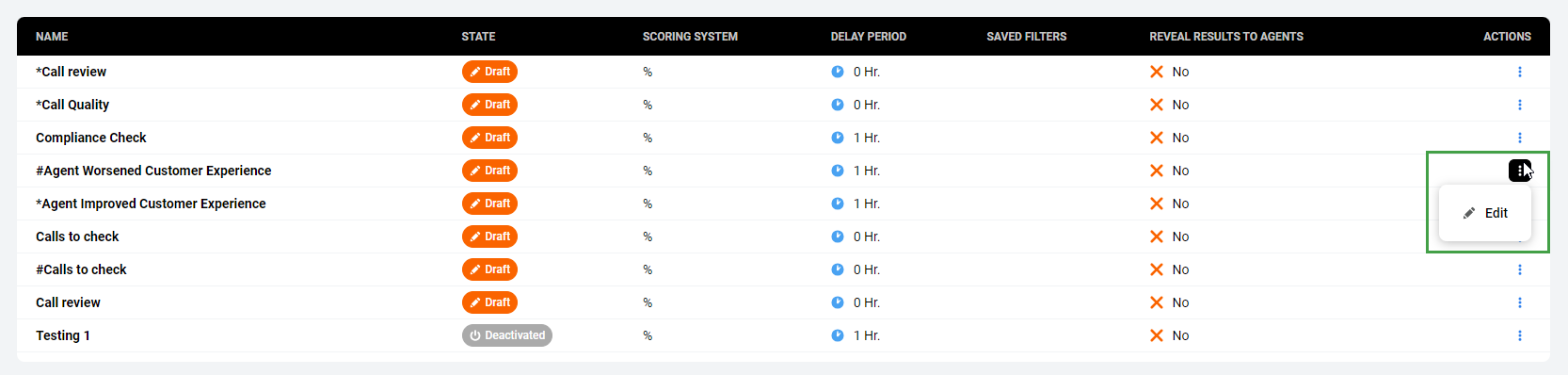
Task: Open three-dot menu for *Call Quality
Action: point(1519,105)
